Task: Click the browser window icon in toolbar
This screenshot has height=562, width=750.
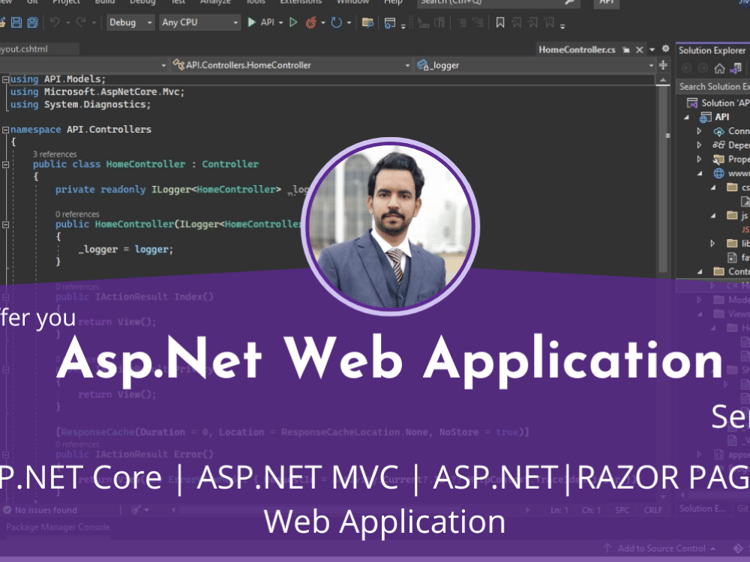Action: coord(390,22)
